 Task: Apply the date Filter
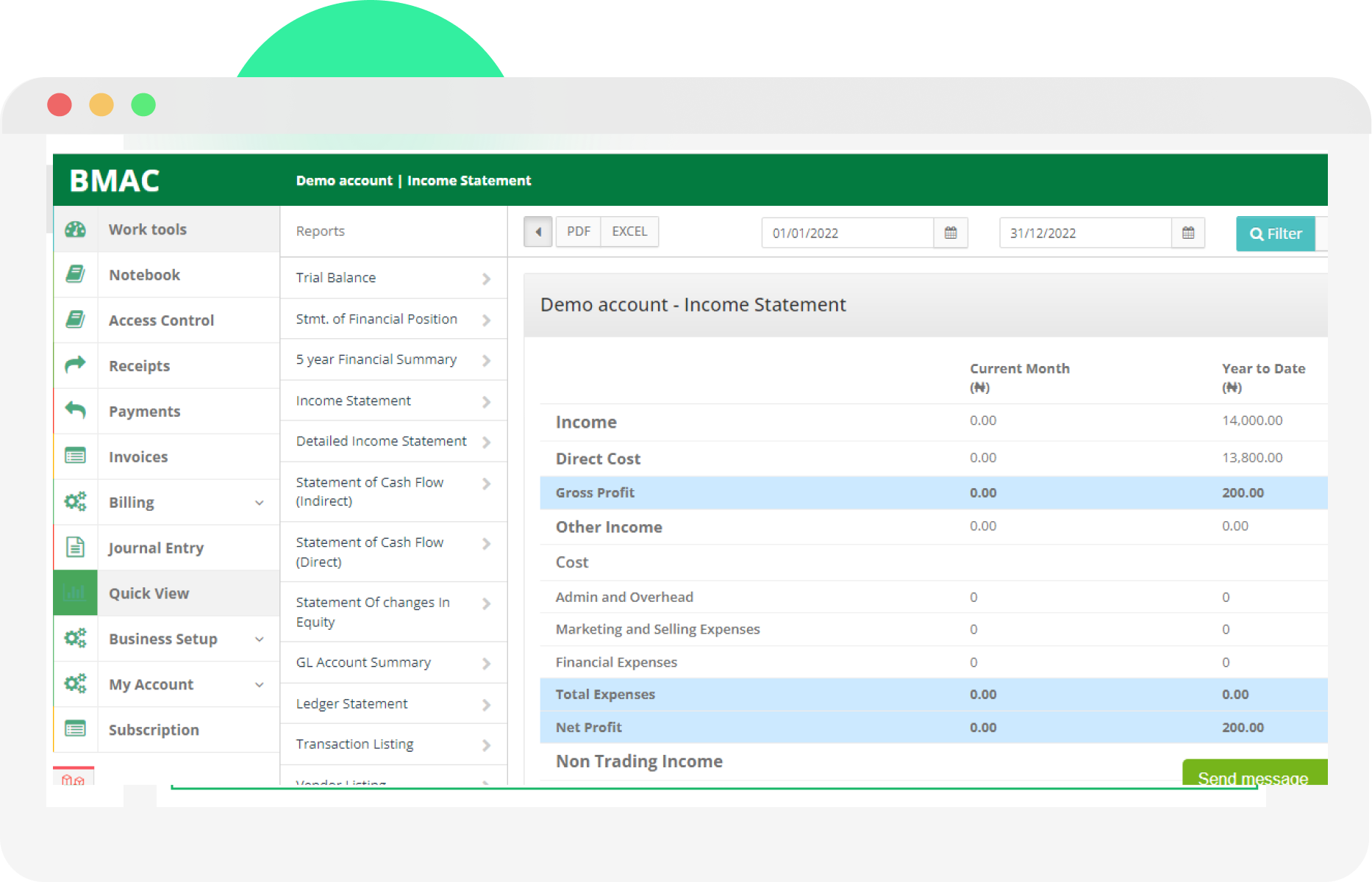point(1276,234)
